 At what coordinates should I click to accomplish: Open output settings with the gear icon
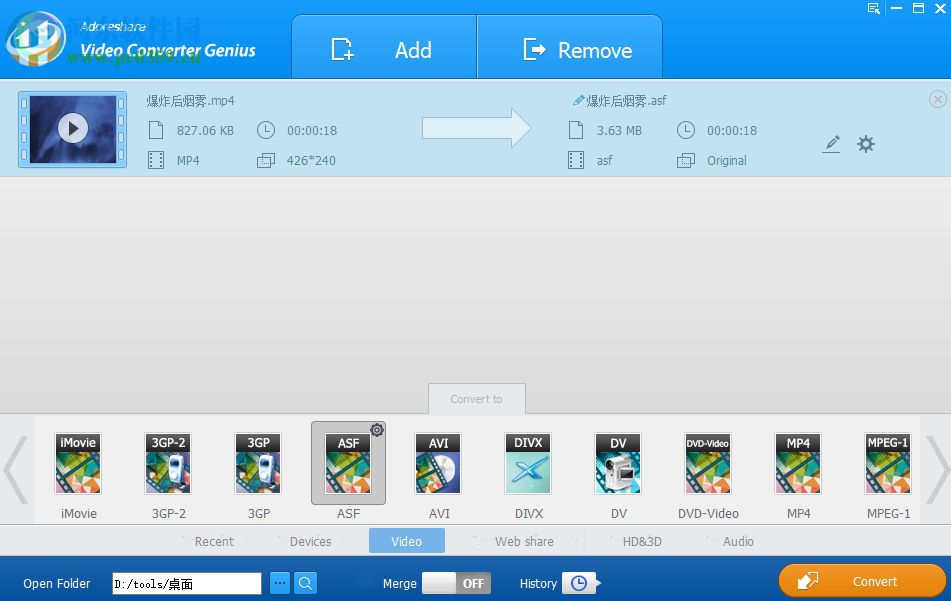pyautogui.click(x=865, y=144)
